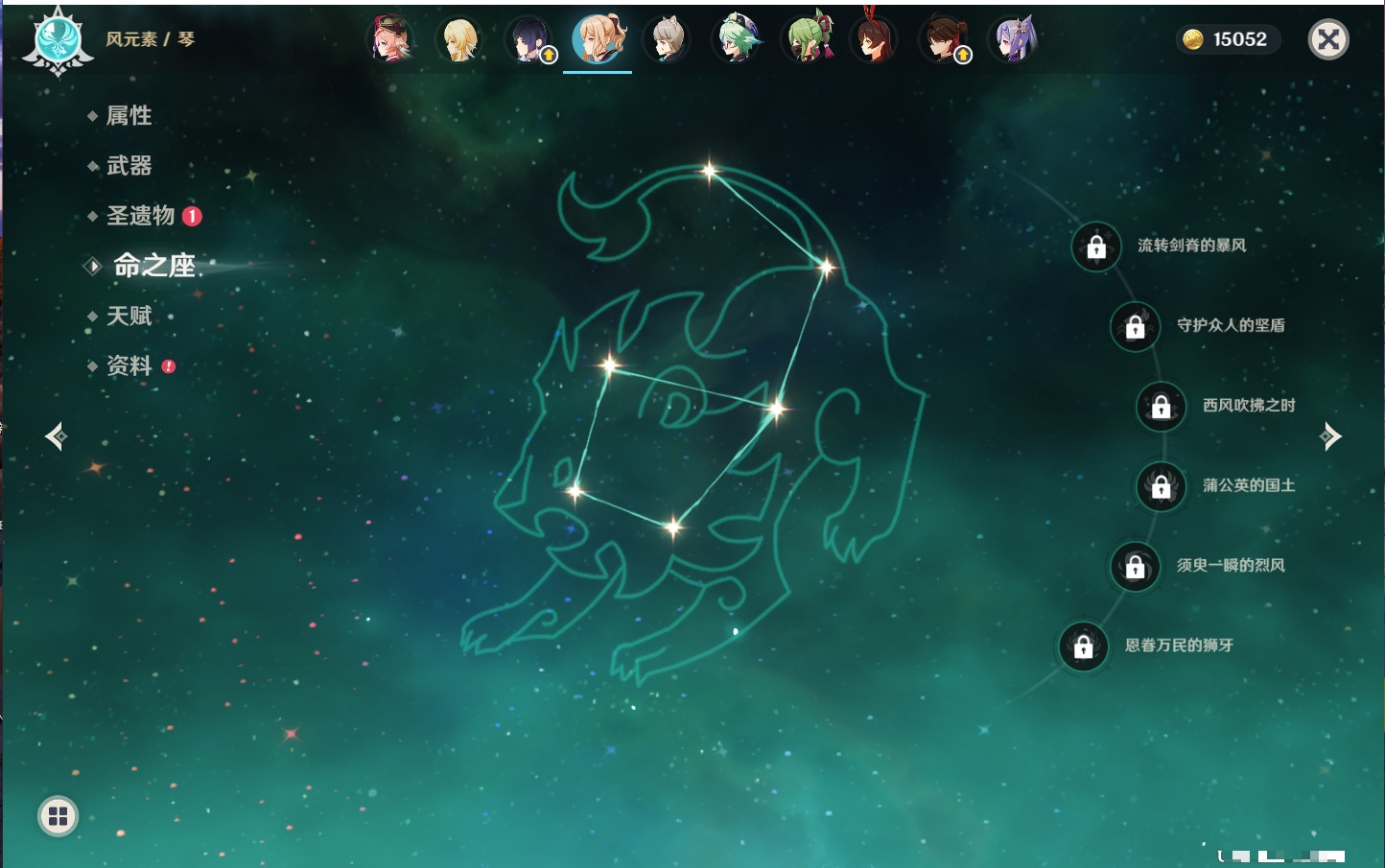
Task: Click the topmost star of the lion constellation
Action: (710, 172)
